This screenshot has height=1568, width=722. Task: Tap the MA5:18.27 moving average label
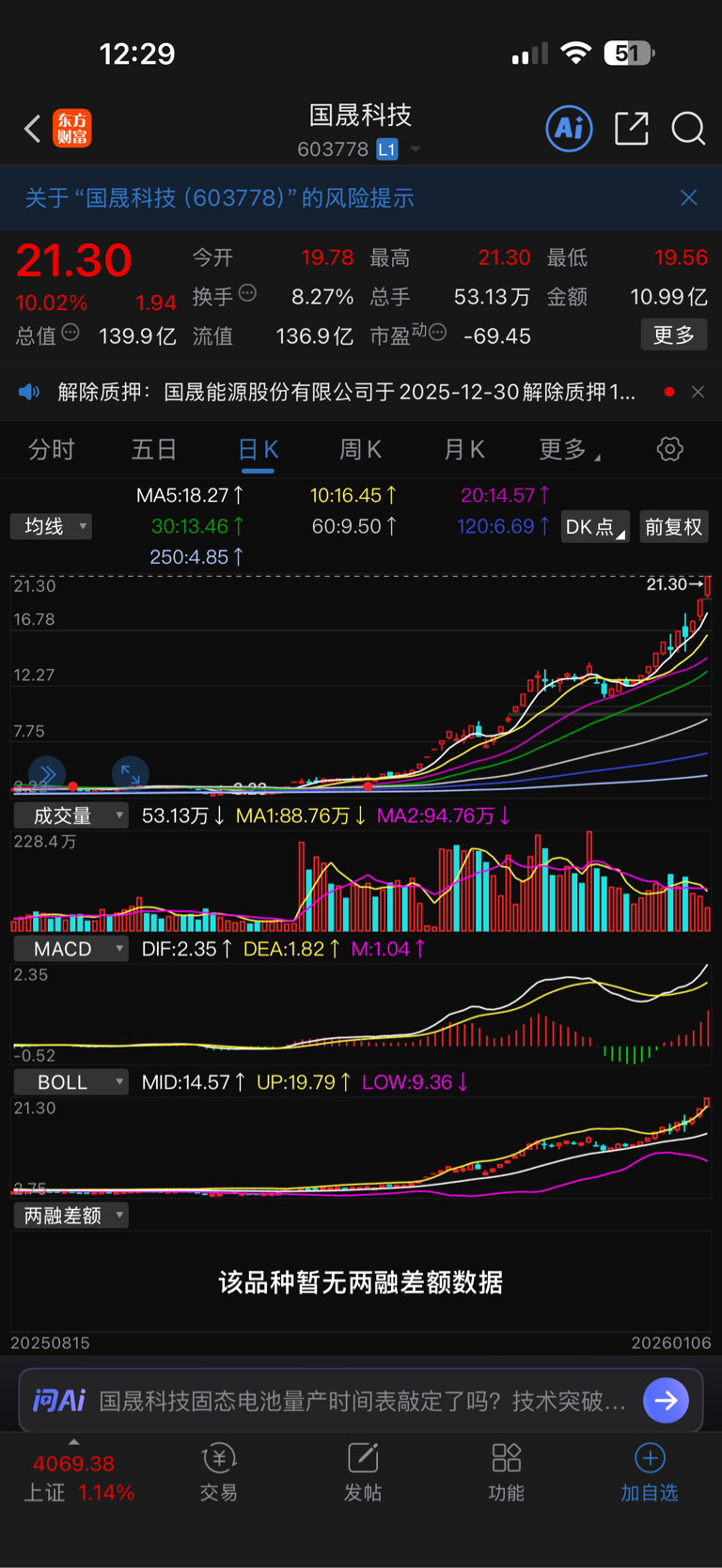[x=191, y=495]
